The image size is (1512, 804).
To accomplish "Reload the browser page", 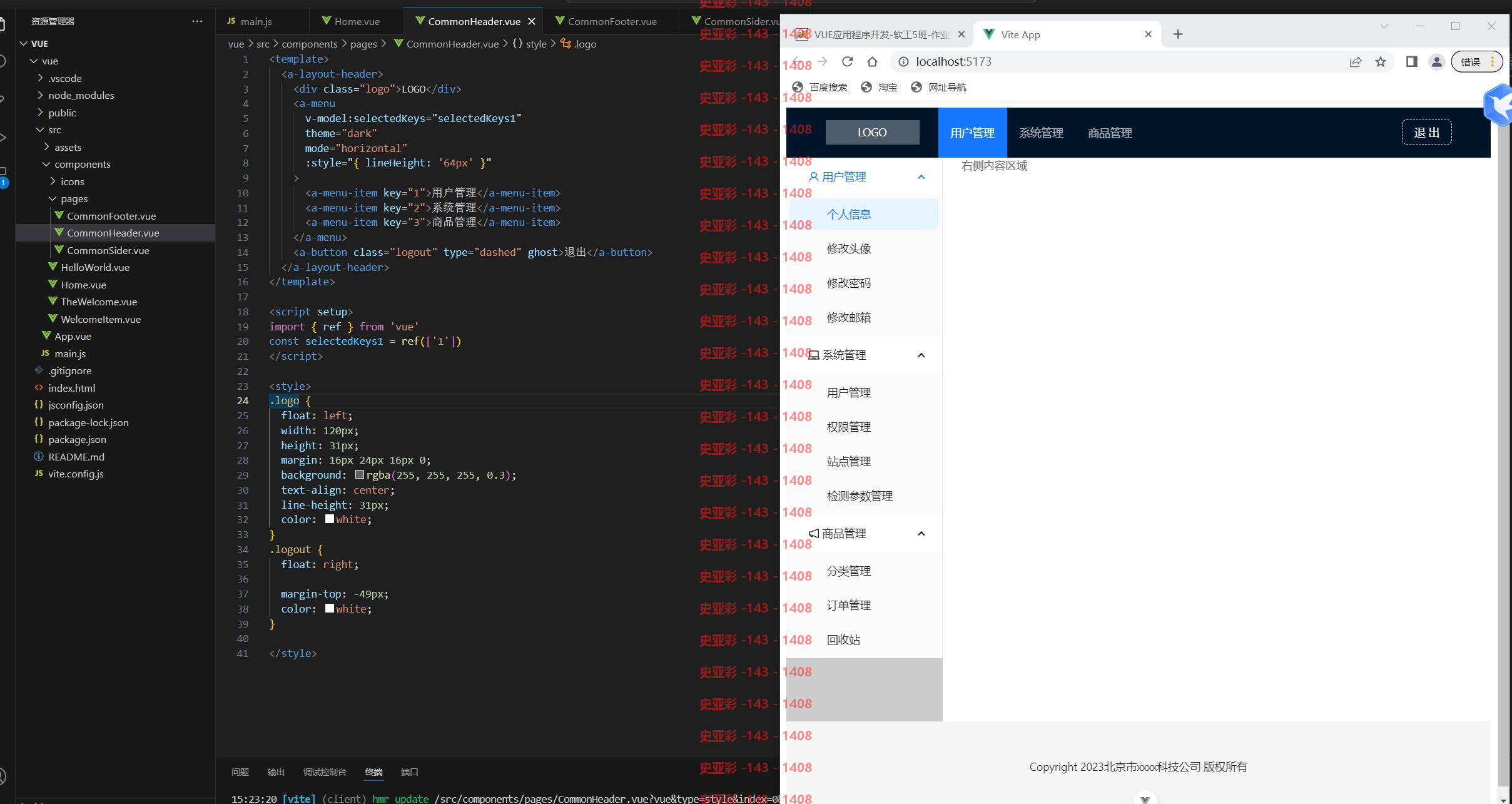I will coord(848,61).
